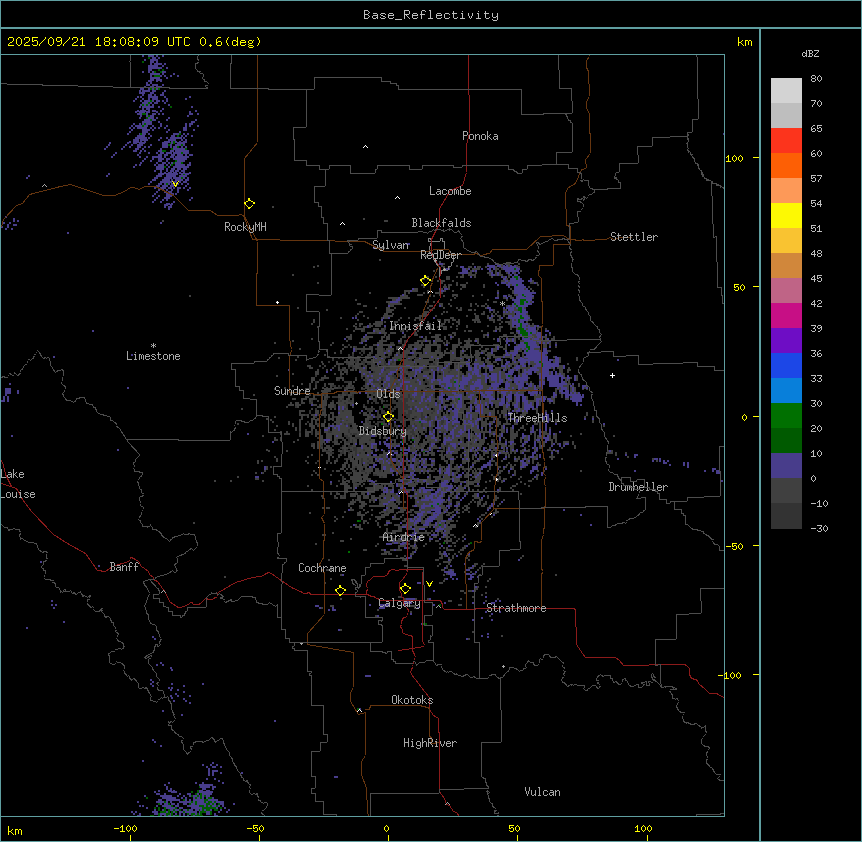The height and width of the screenshot is (842, 862).
Task: Click the yellow V marker in northwest echo
Action: tap(176, 184)
